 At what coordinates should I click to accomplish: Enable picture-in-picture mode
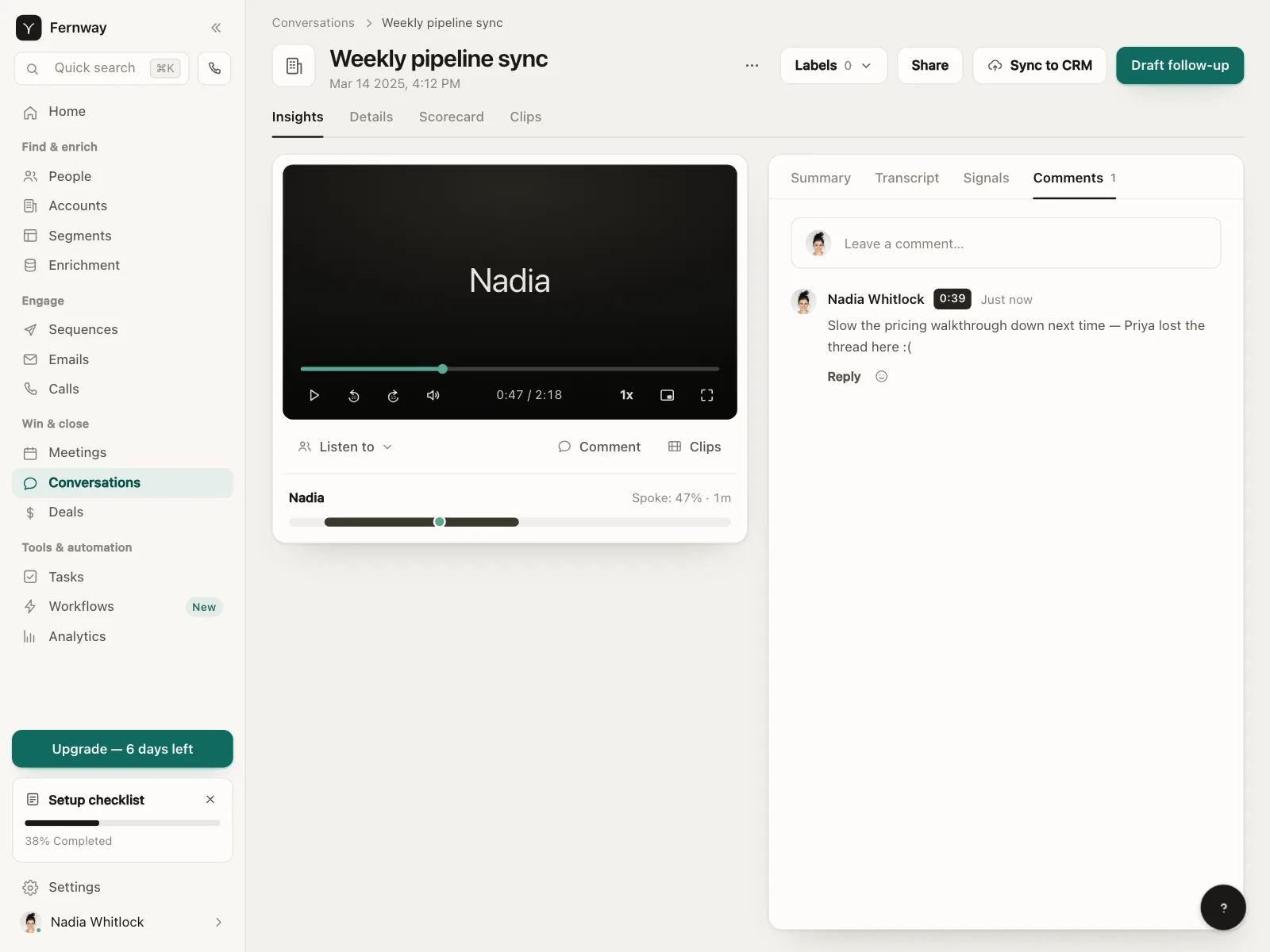(668, 395)
